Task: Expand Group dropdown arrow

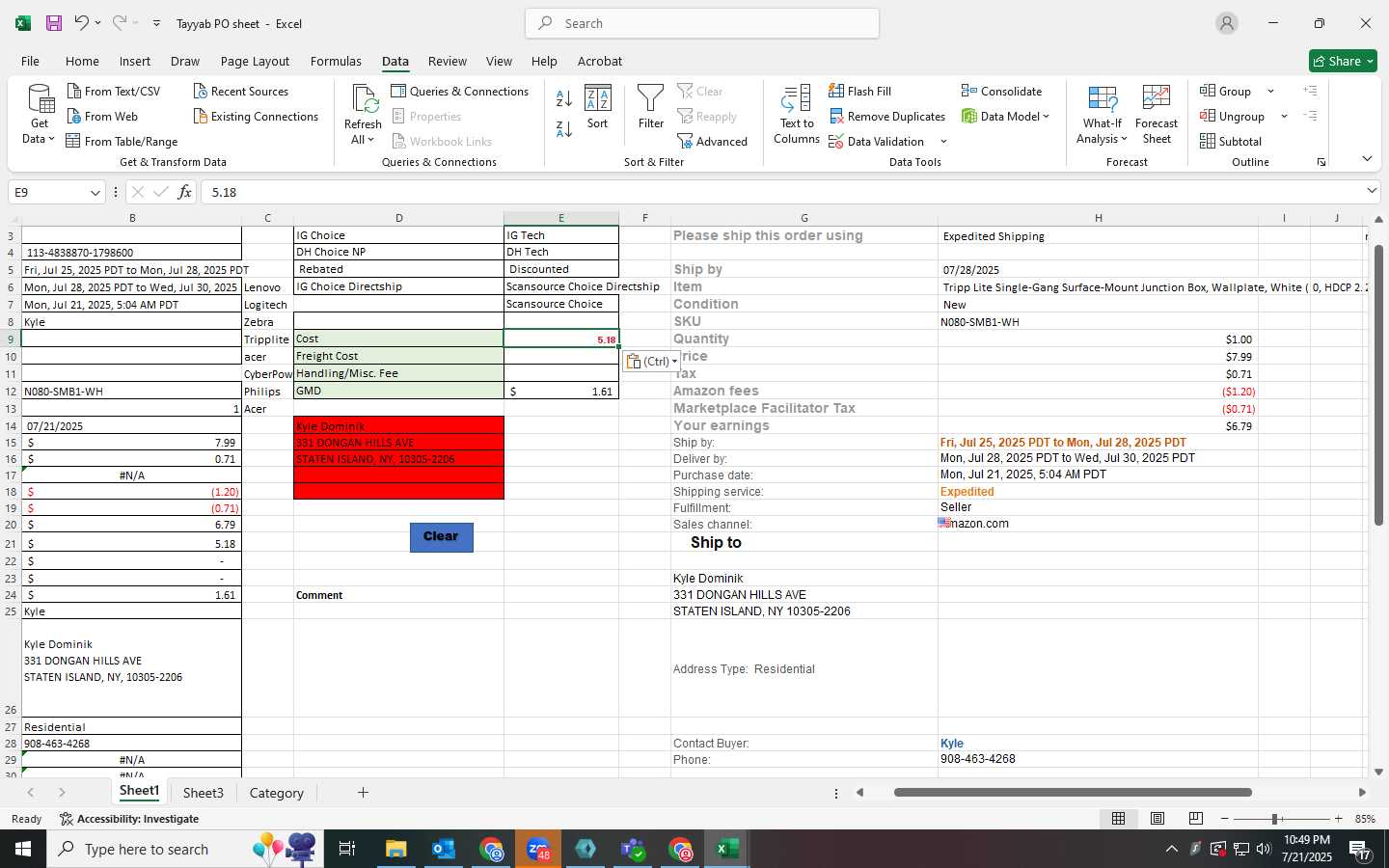Action: (x=1270, y=92)
